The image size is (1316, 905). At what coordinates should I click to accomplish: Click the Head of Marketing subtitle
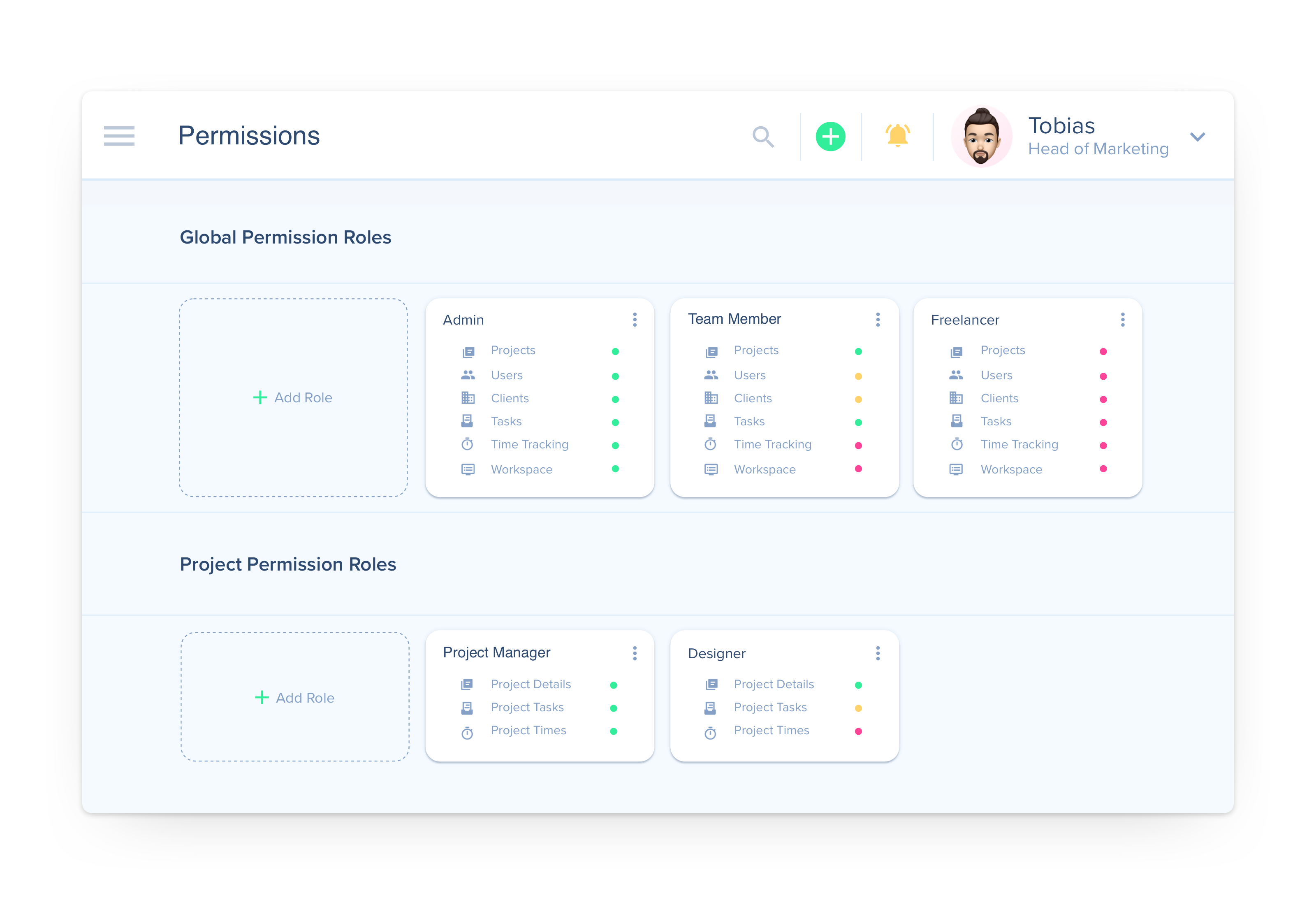point(1098,149)
